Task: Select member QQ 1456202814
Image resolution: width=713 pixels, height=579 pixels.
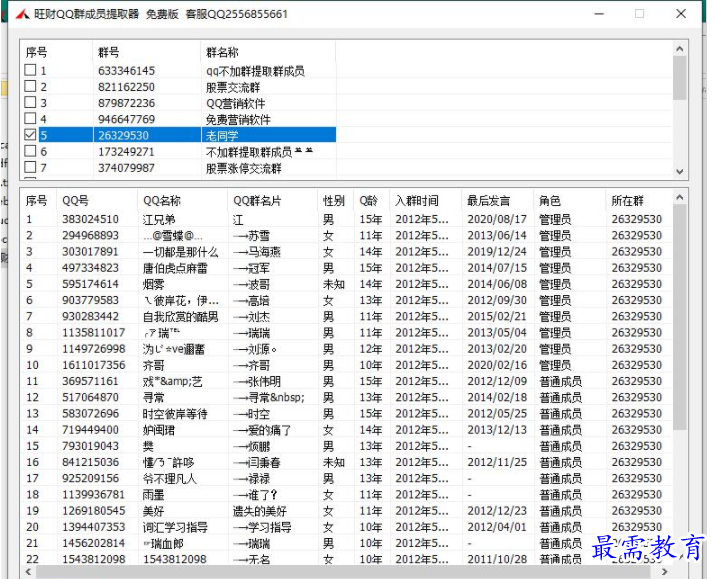Action: (94, 543)
